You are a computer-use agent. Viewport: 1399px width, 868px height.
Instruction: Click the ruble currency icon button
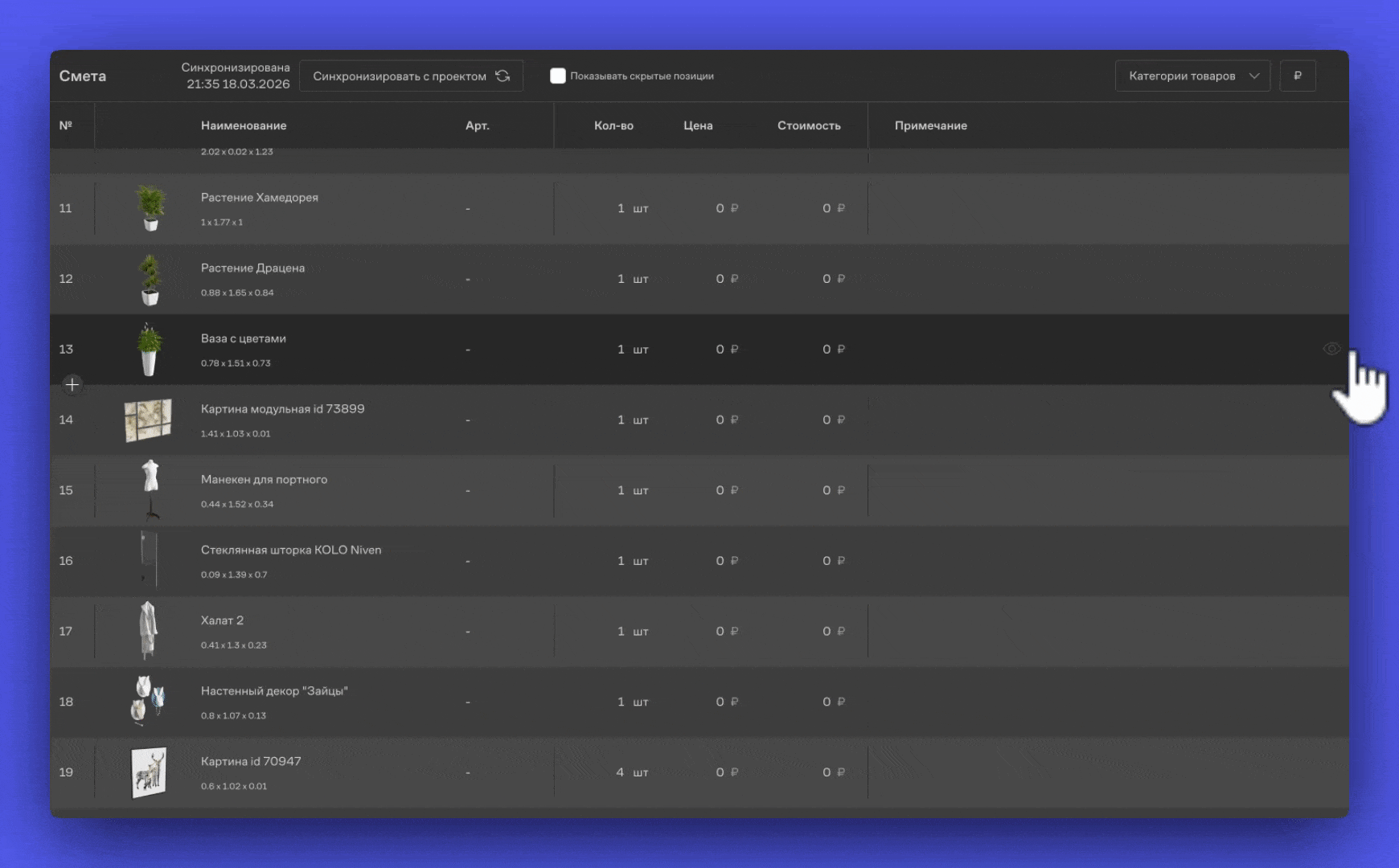pos(1297,76)
